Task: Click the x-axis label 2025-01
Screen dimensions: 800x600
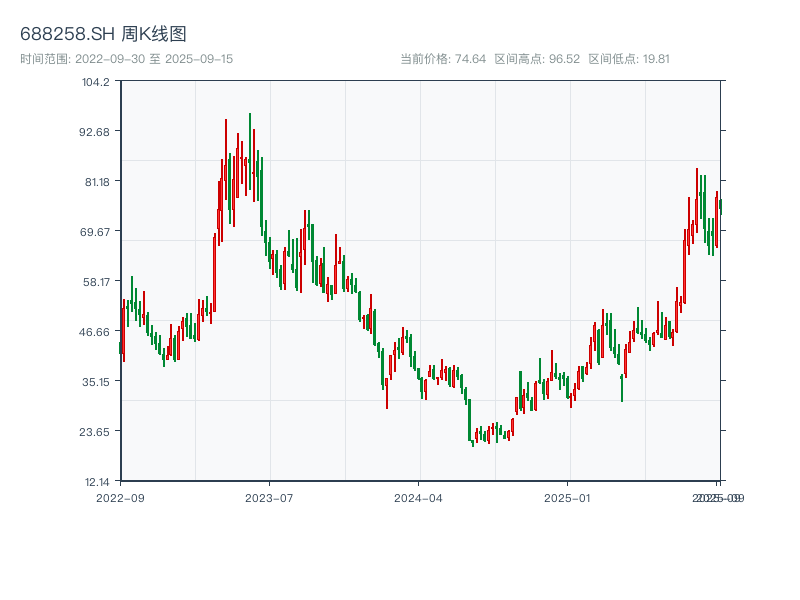Action: (567, 498)
